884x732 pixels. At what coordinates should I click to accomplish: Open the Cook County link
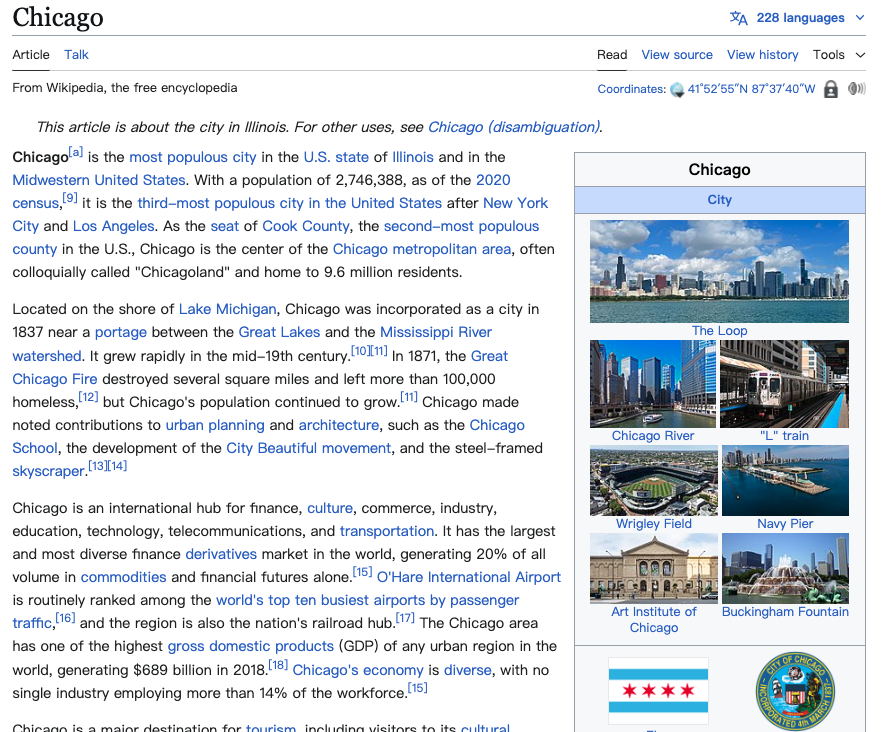click(x=306, y=226)
